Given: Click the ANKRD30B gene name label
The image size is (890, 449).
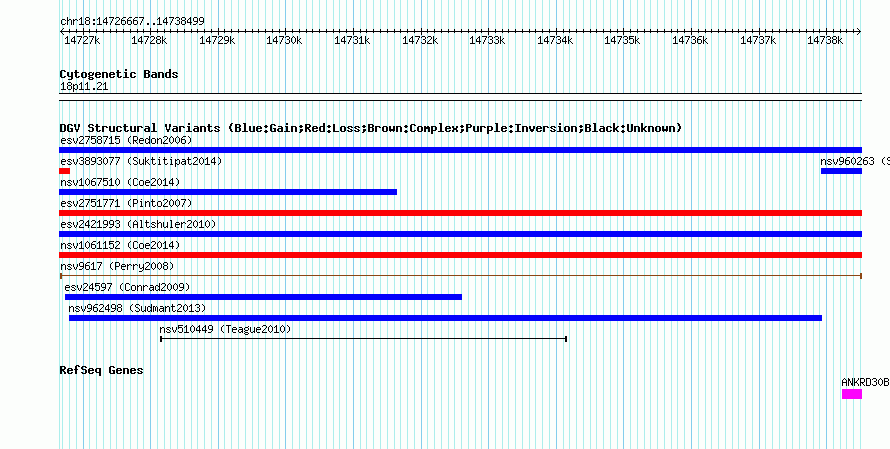Looking at the screenshot, I should [865, 383].
